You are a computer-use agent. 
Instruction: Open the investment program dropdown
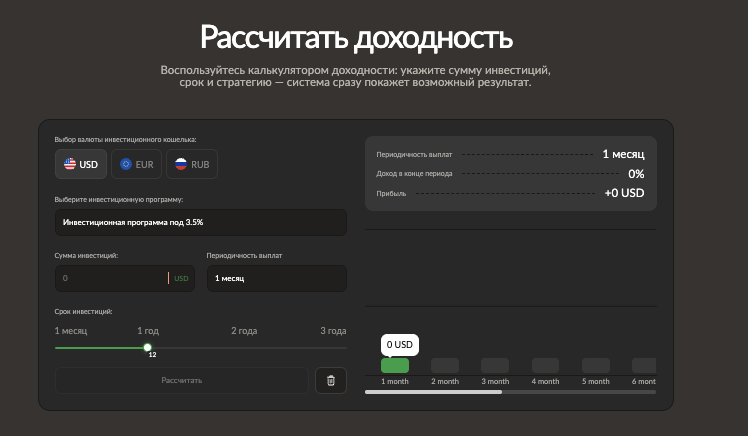click(201, 222)
